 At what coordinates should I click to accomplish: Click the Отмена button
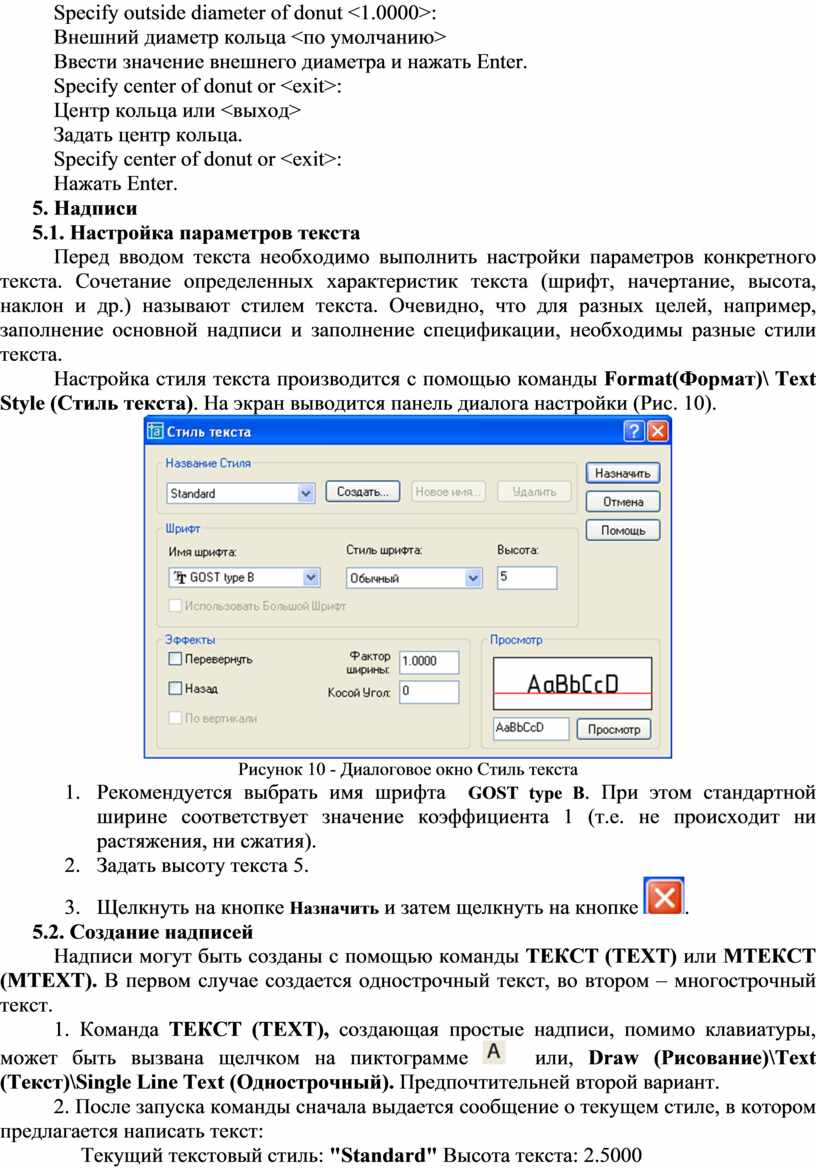point(622,502)
